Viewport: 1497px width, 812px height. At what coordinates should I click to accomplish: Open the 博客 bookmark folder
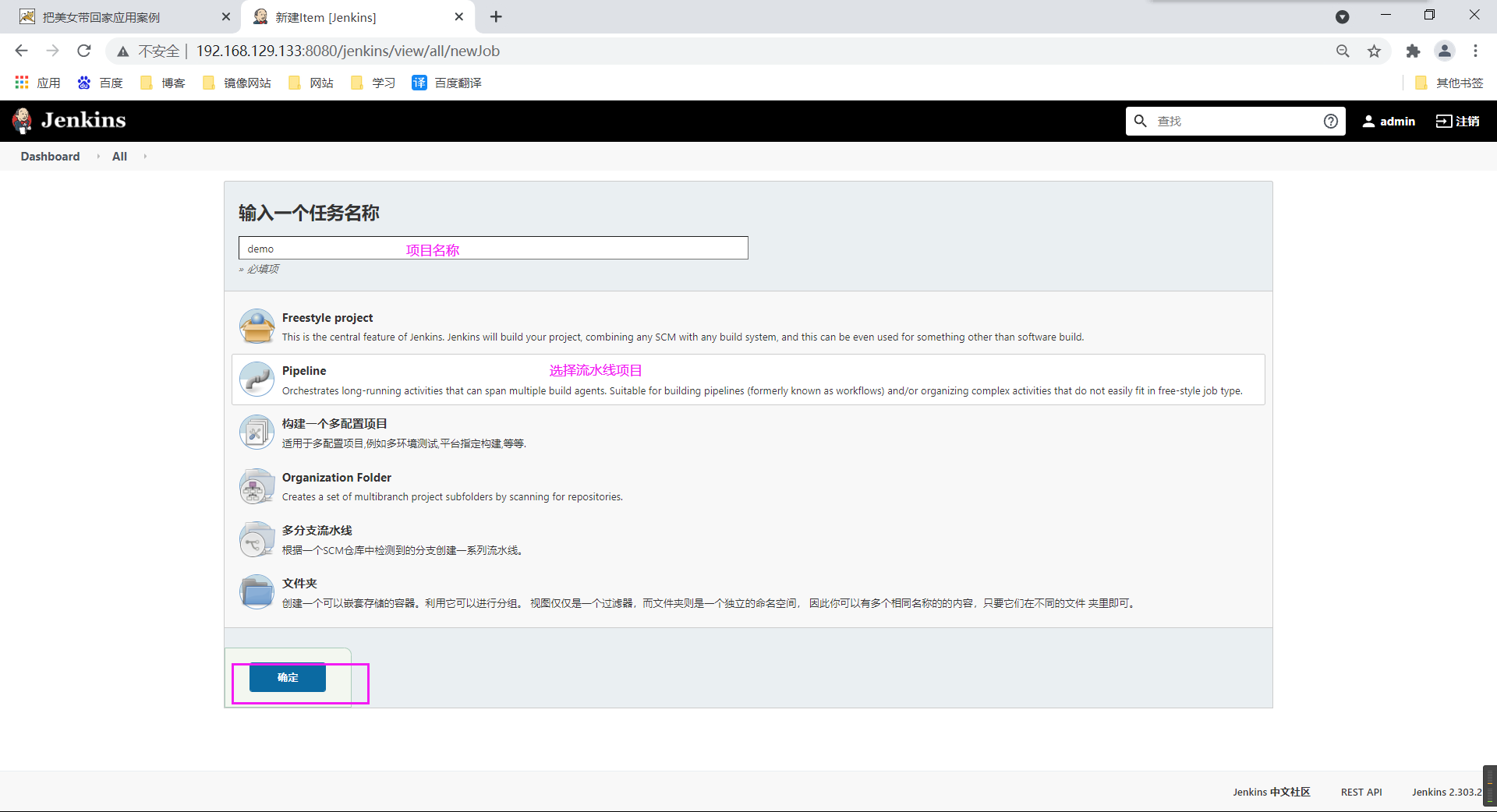click(x=163, y=83)
